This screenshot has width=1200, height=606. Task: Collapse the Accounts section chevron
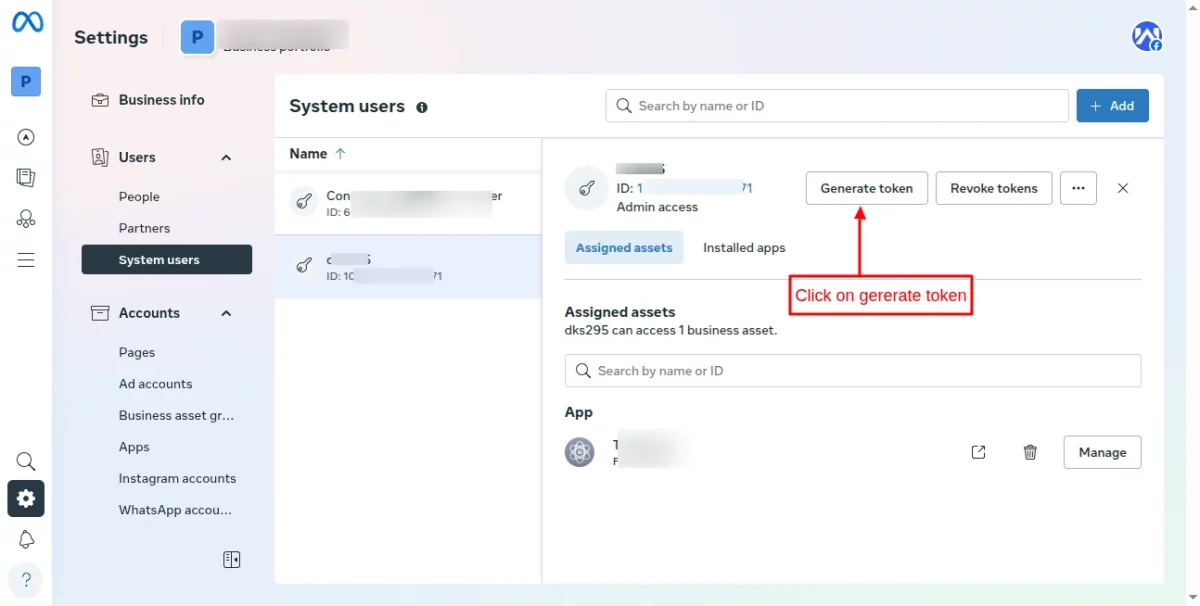pos(225,313)
